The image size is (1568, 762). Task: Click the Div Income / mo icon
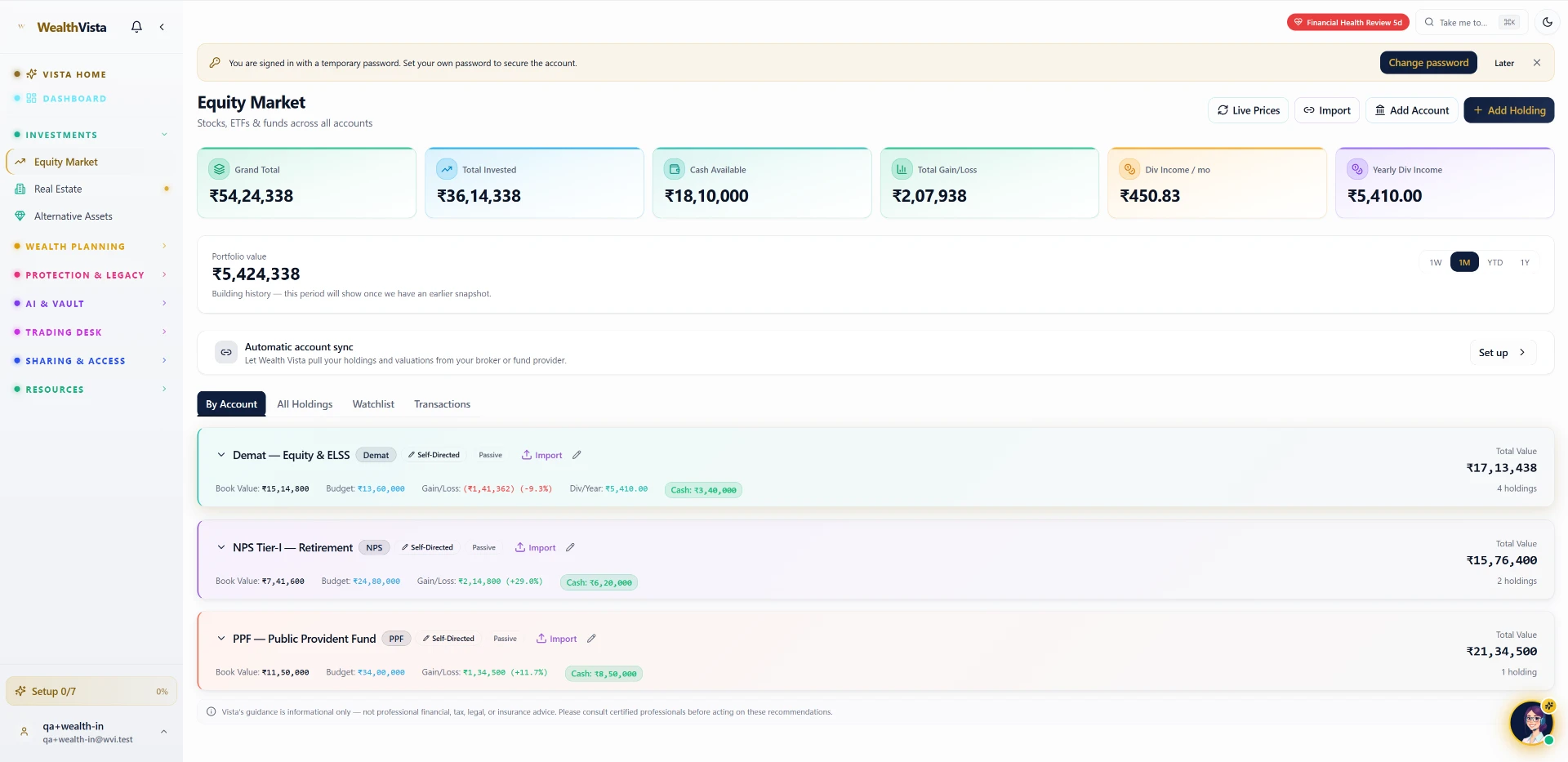point(1129,169)
